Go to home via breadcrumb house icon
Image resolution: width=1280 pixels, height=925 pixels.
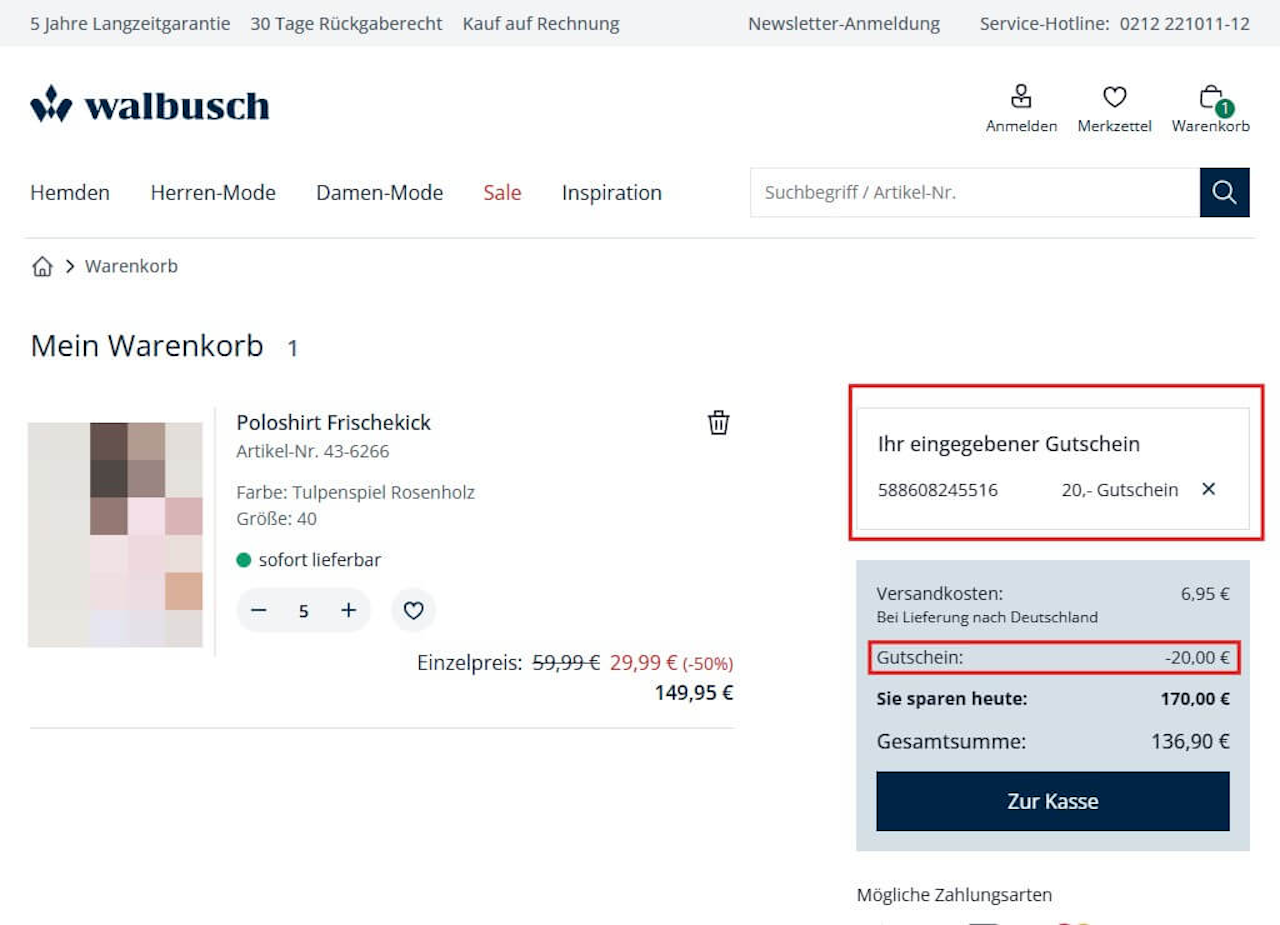[42, 266]
